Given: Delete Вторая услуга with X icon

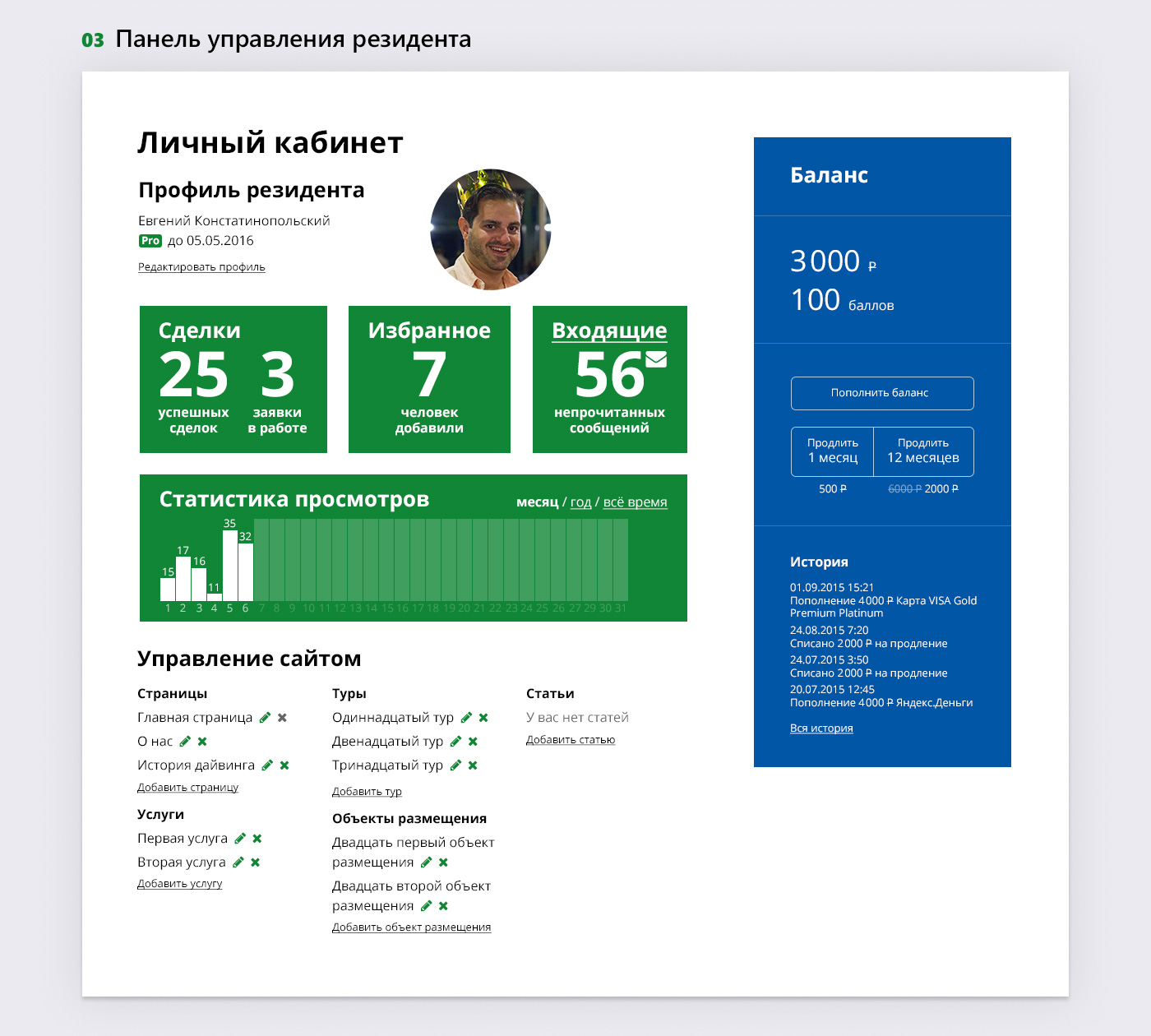Looking at the screenshot, I should pyautogui.click(x=255, y=863).
